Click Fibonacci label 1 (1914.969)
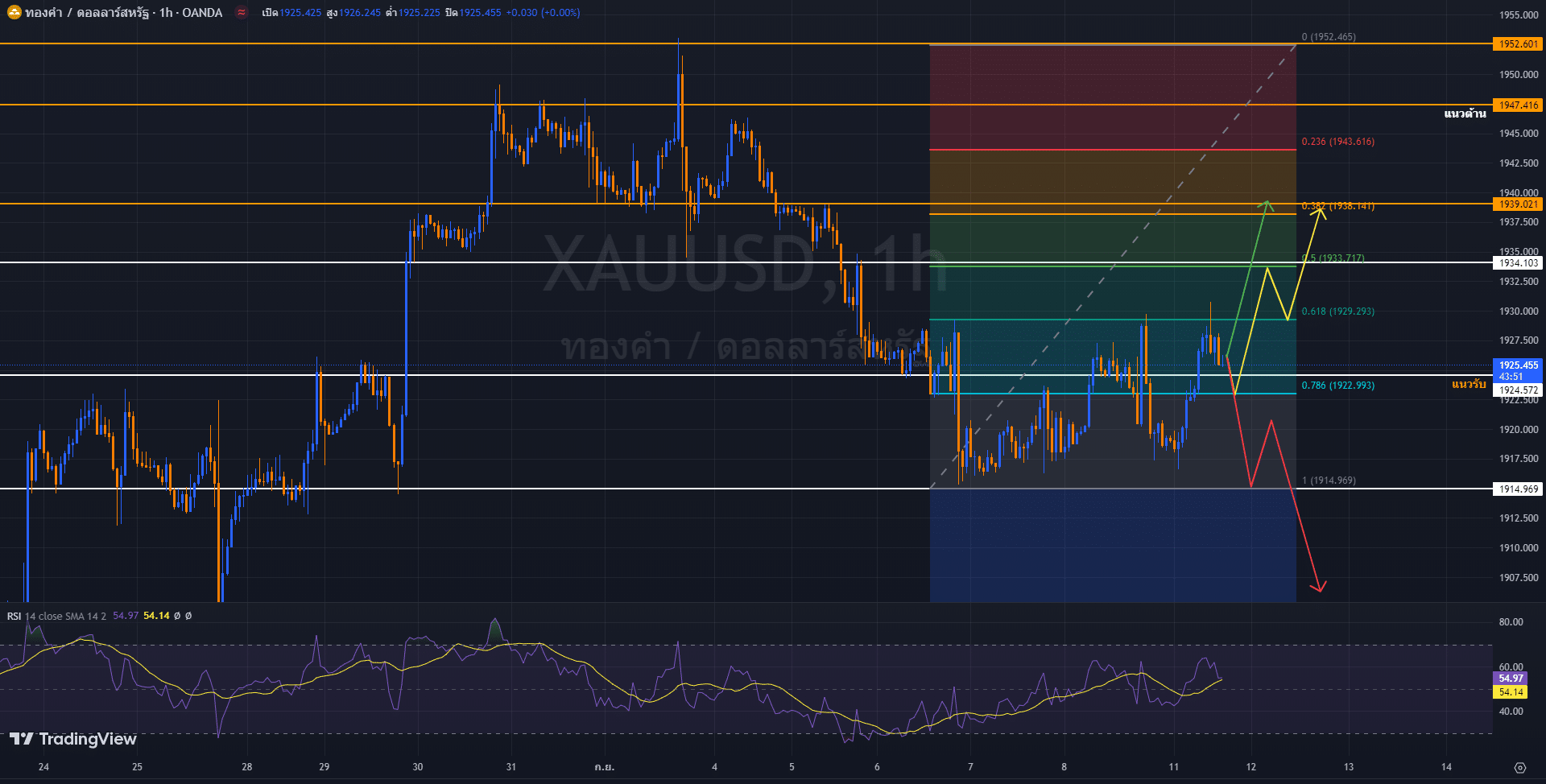Screen dimensions: 1546x784 pos(1329,481)
